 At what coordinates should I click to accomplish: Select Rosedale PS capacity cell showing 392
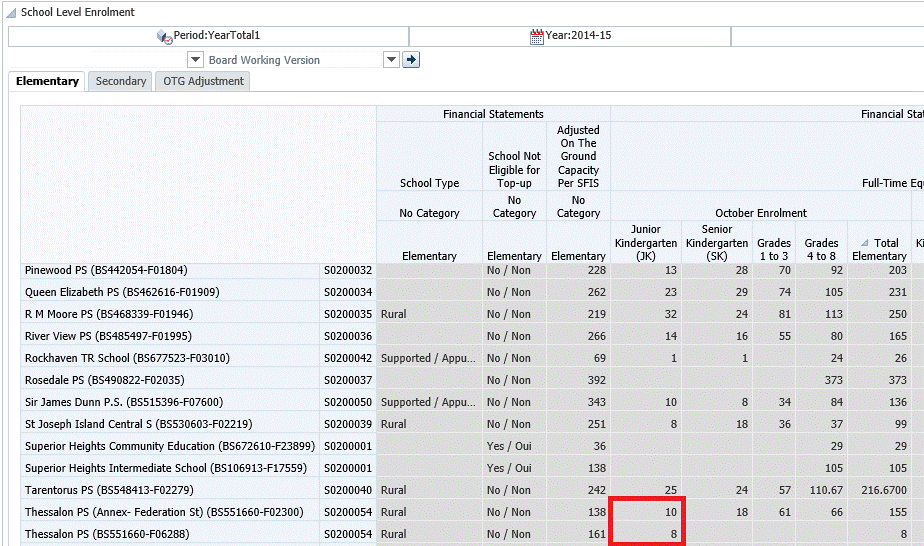(578, 380)
